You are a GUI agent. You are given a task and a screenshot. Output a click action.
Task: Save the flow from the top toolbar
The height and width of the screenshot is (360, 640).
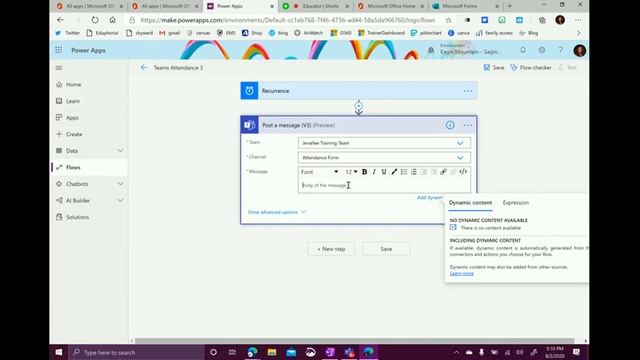point(494,68)
